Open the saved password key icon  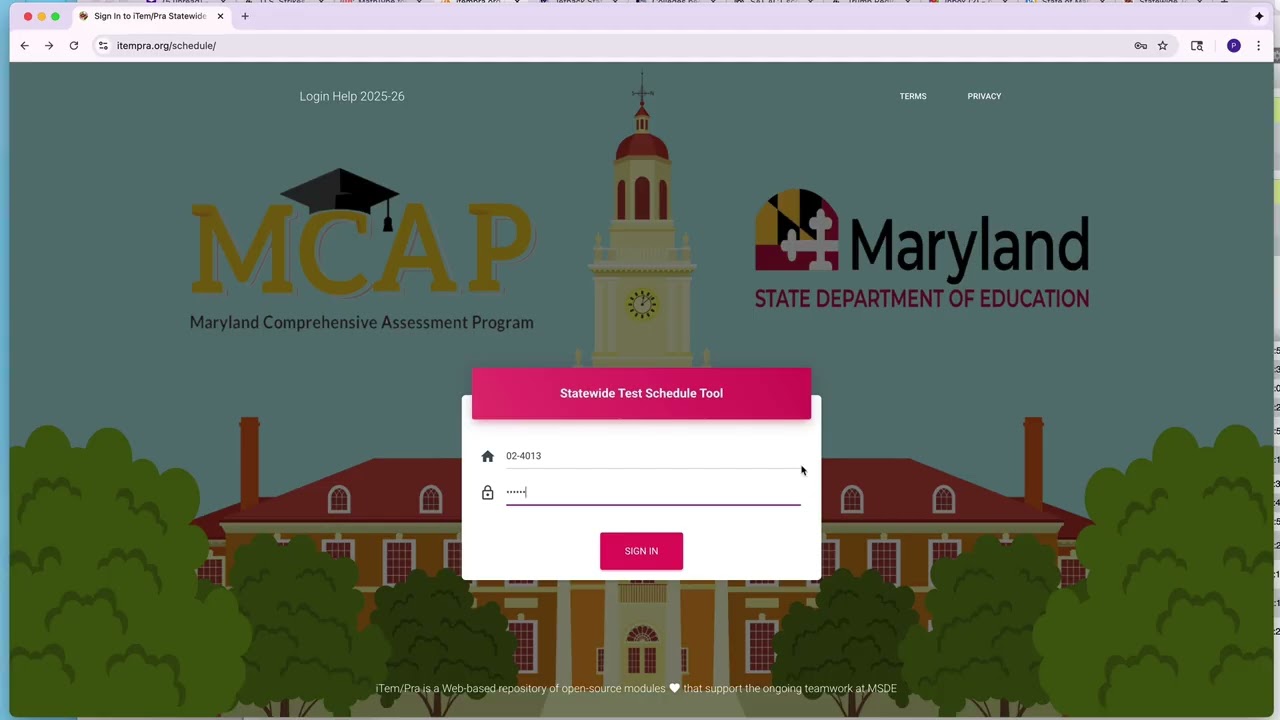point(1141,45)
